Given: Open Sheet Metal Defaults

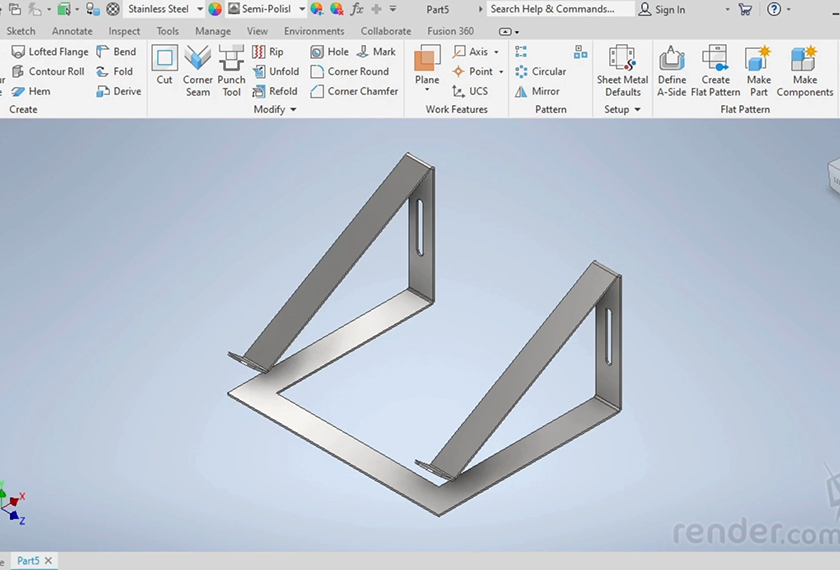Looking at the screenshot, I should click(622, 70).
